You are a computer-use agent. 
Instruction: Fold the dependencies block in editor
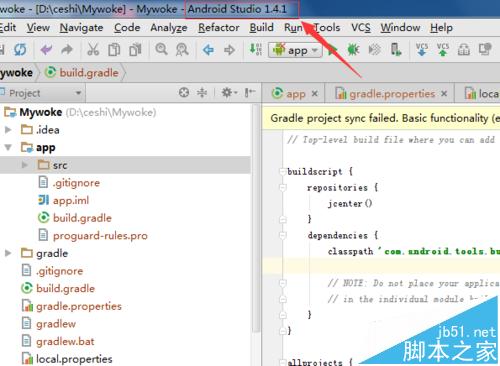(x=283, y=236)
